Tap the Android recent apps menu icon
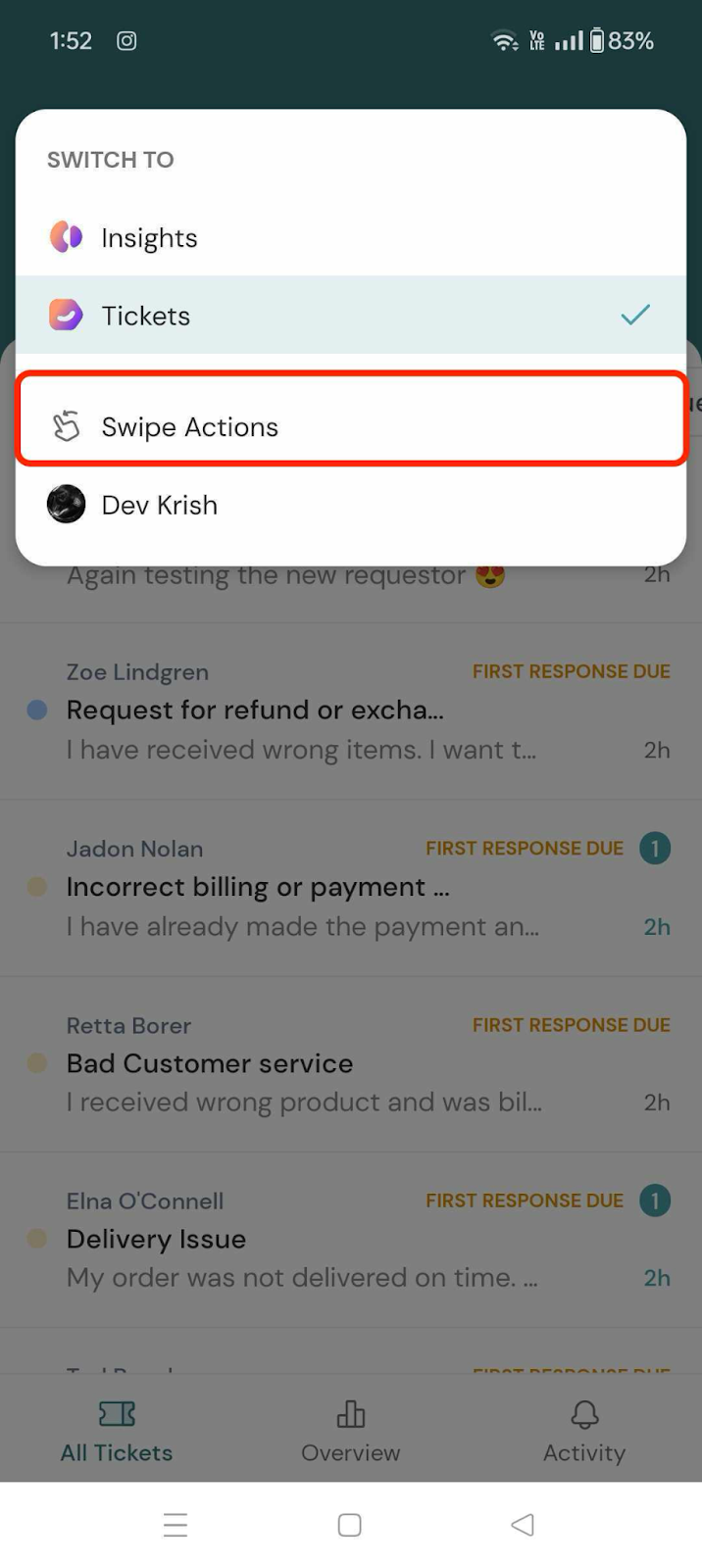The image size is (702, 1568). pos(175,1525)
